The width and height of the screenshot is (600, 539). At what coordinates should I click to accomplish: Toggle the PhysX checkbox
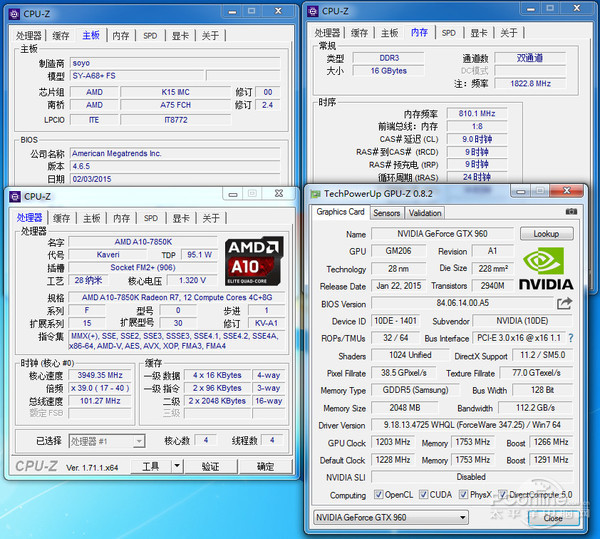coord(465,495)
